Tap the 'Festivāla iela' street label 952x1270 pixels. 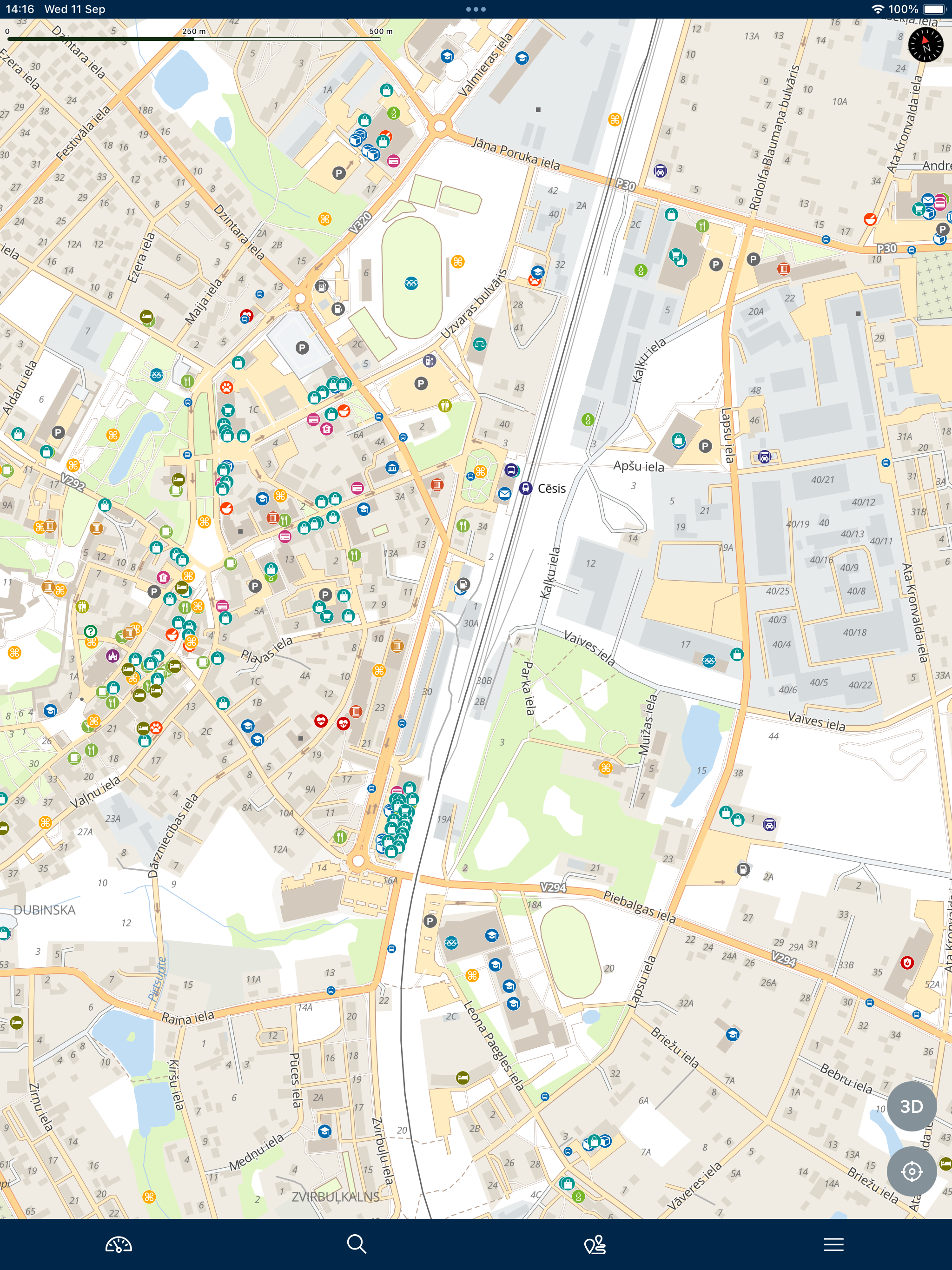point(83,133)
